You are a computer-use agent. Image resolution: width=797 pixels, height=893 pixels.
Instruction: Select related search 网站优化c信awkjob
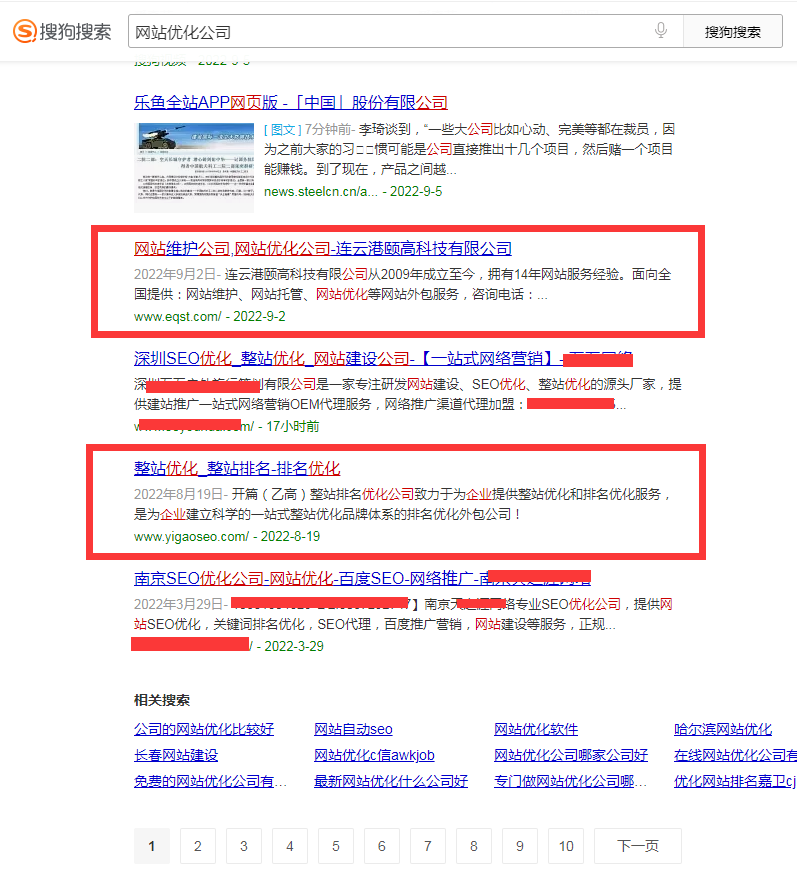click(374, 755)
